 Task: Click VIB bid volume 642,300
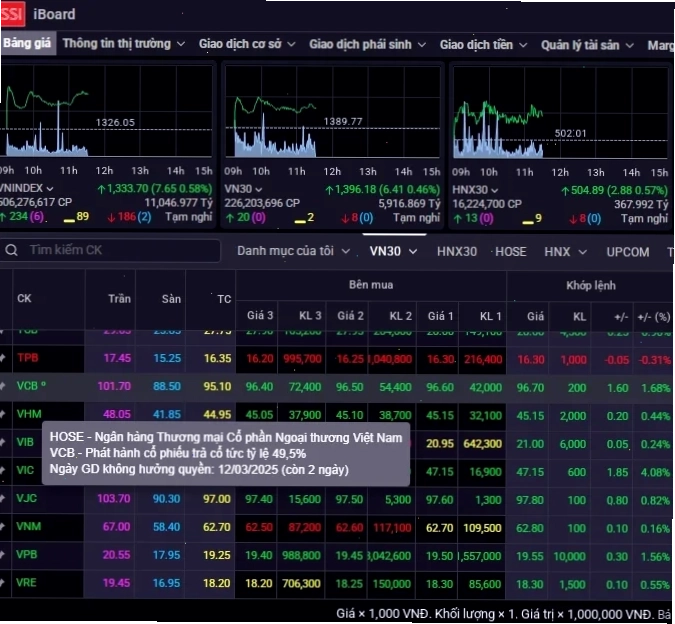[483, 444]
